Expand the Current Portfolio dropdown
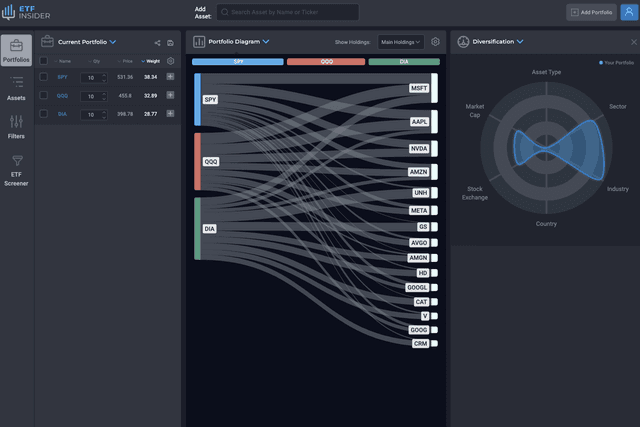This screenshot has width=640, height=427. point(113,42)
